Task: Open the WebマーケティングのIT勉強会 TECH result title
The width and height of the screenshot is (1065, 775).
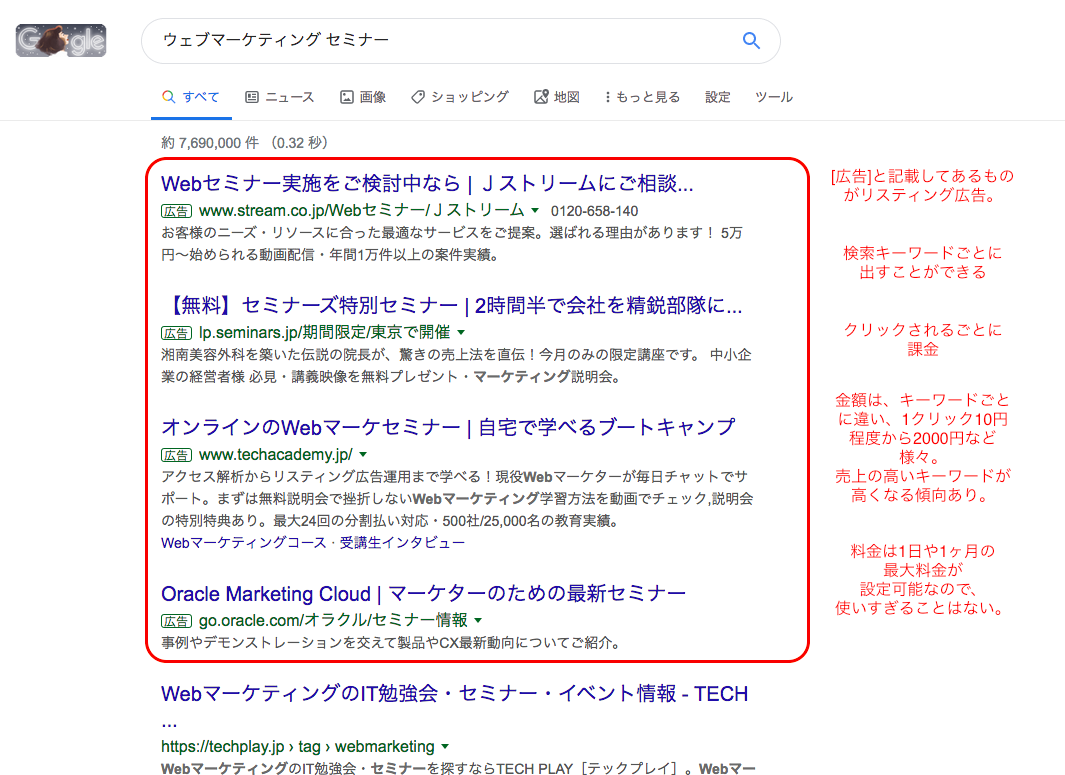Action: tap(454, 693)
